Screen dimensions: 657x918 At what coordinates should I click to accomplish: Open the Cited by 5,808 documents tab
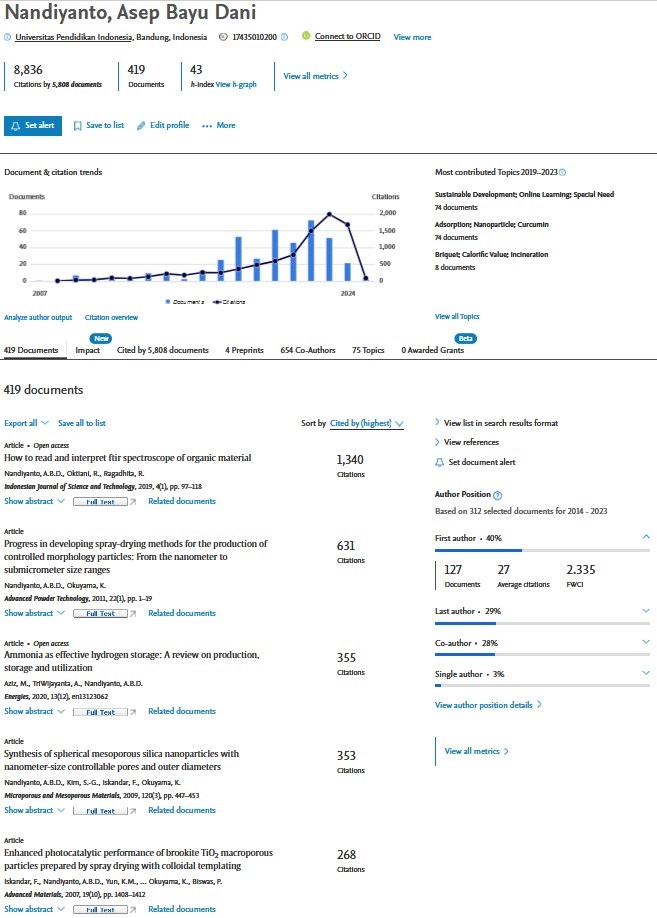[x=163, y=350]
